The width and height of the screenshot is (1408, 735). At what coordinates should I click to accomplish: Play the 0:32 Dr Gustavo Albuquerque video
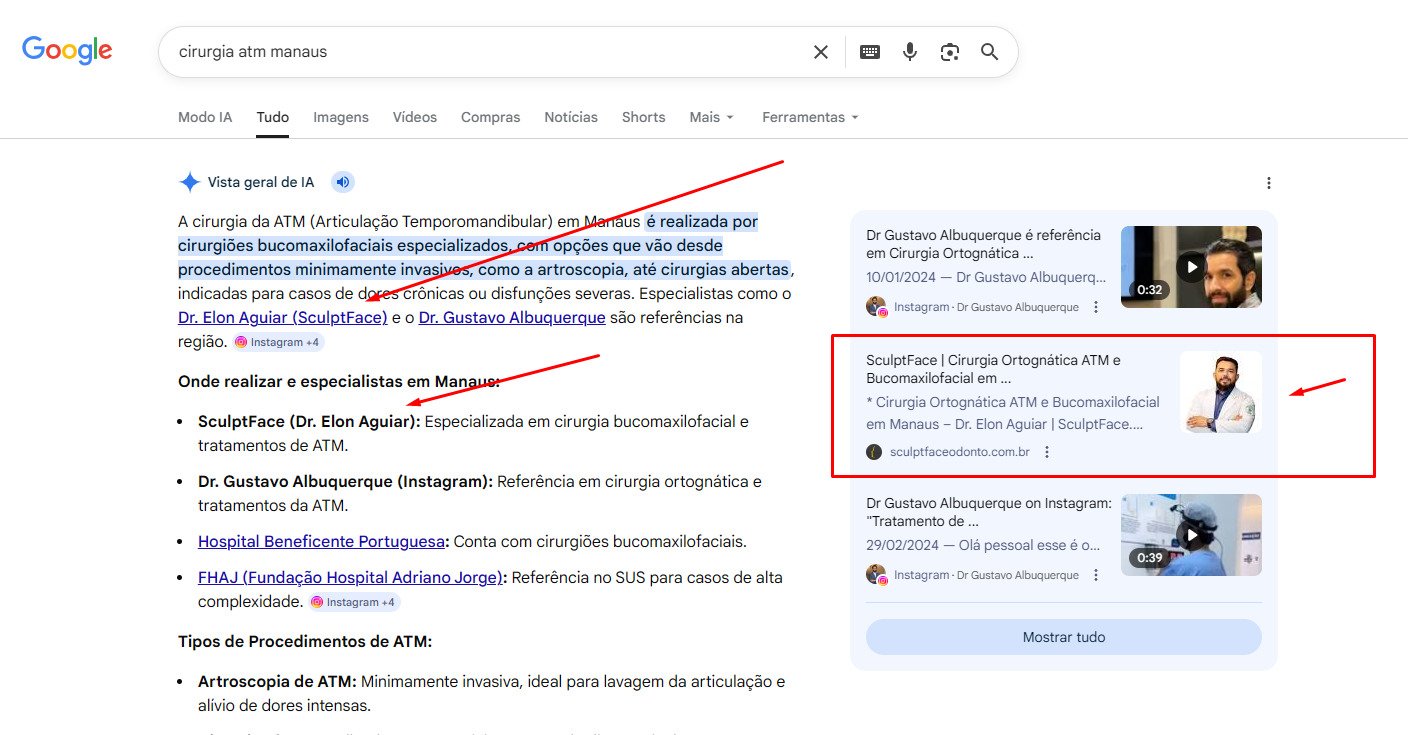click(1191, 267)
